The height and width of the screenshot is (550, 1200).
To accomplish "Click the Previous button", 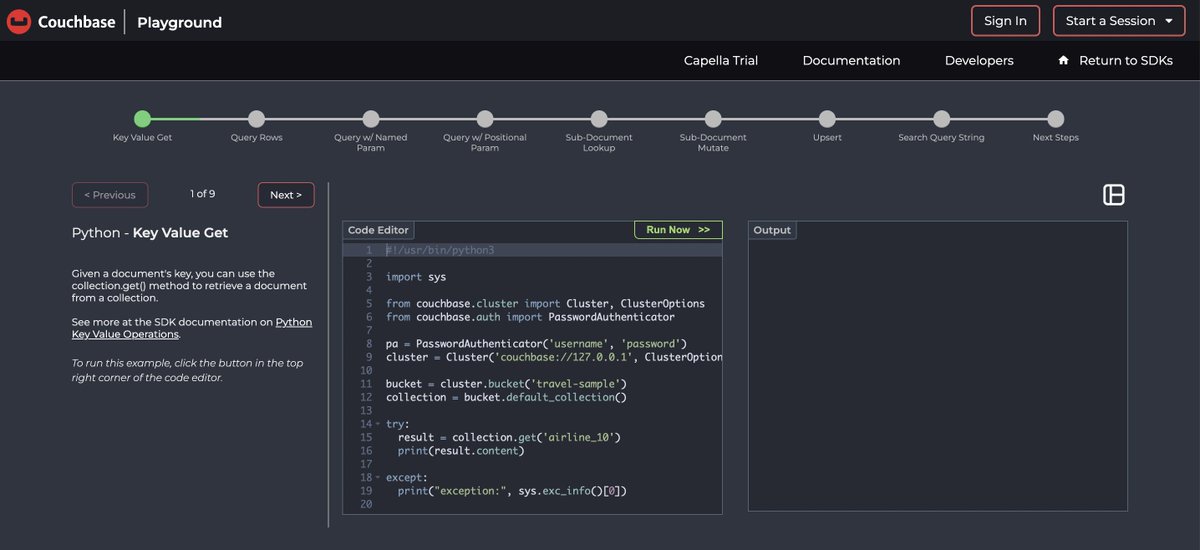I will pos(110,195).
